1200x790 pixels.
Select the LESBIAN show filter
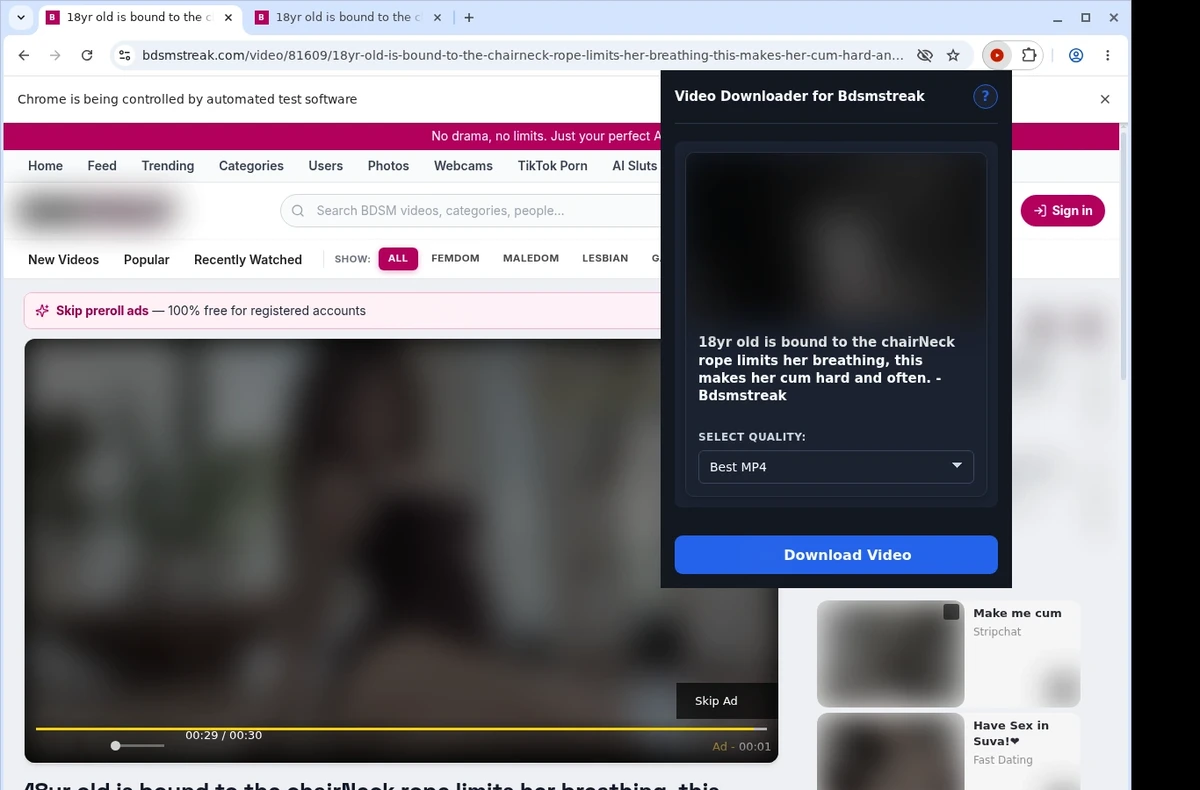[605, 259]
